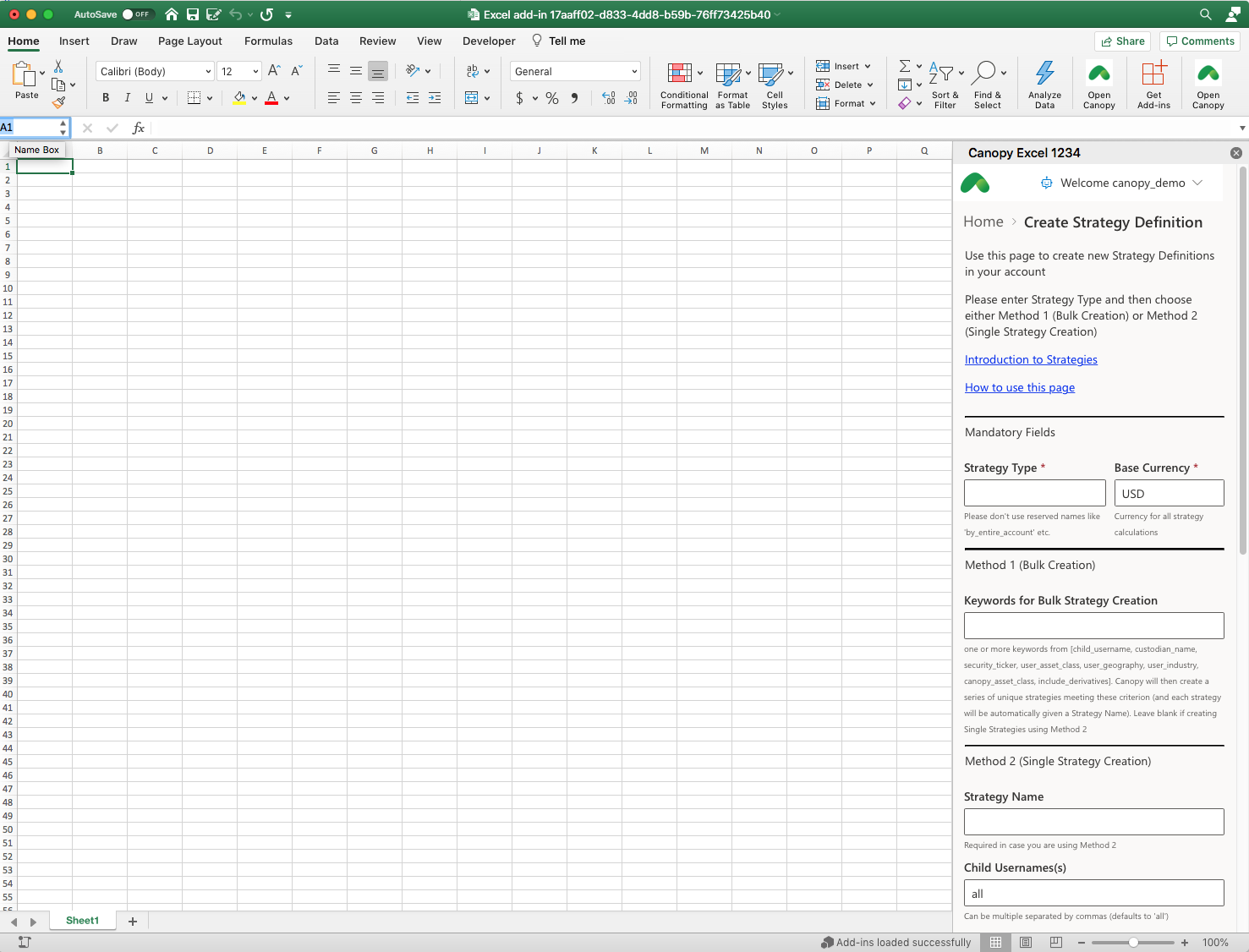Toggle the AutoSave switch
1249x952 pixels.
pyautogui.click(x=138, y=14)
